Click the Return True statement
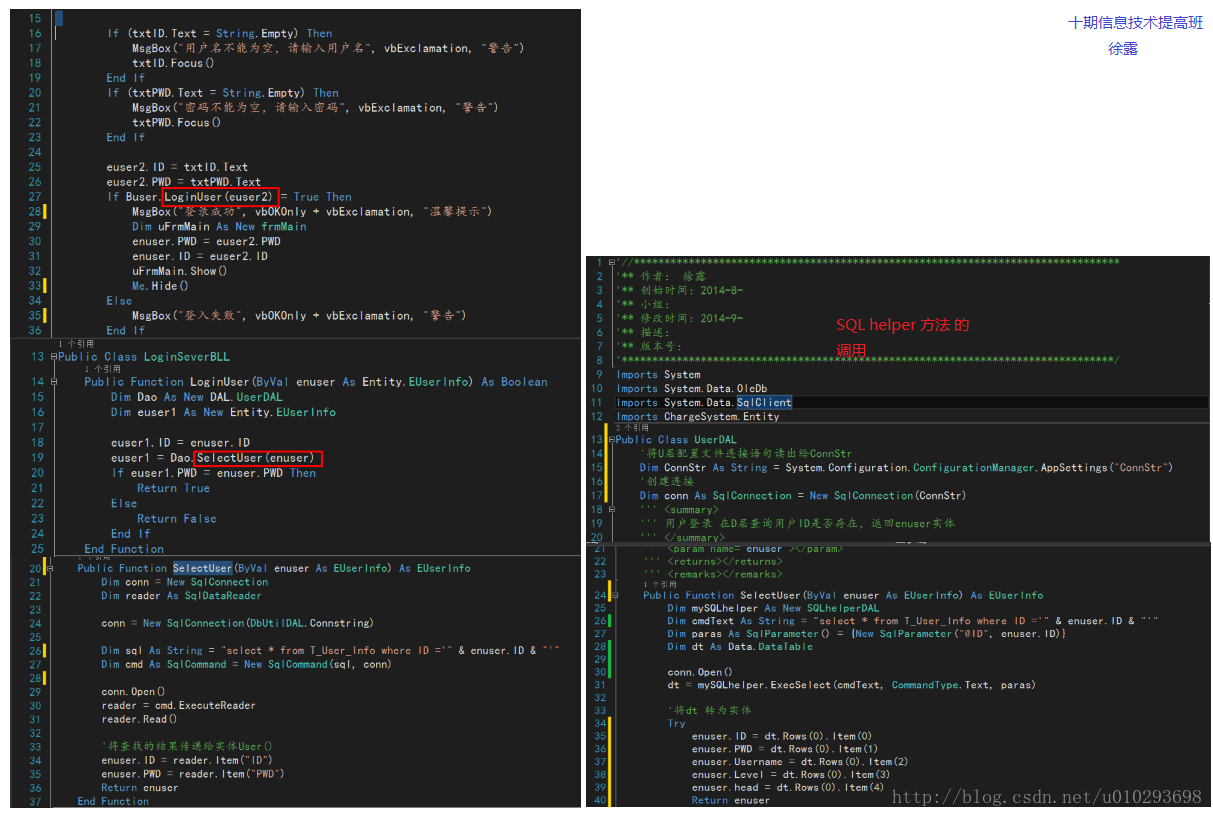This screenshot has width=1213, height=817. 173,488
